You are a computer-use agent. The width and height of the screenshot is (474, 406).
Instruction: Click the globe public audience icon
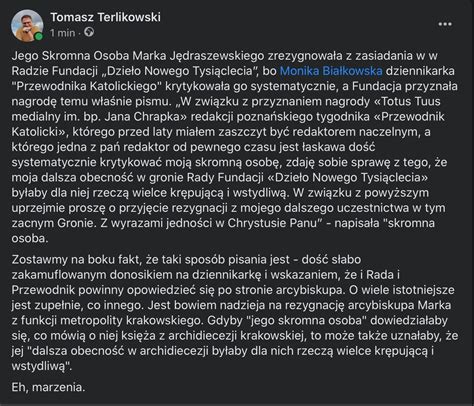coord(89,32)
